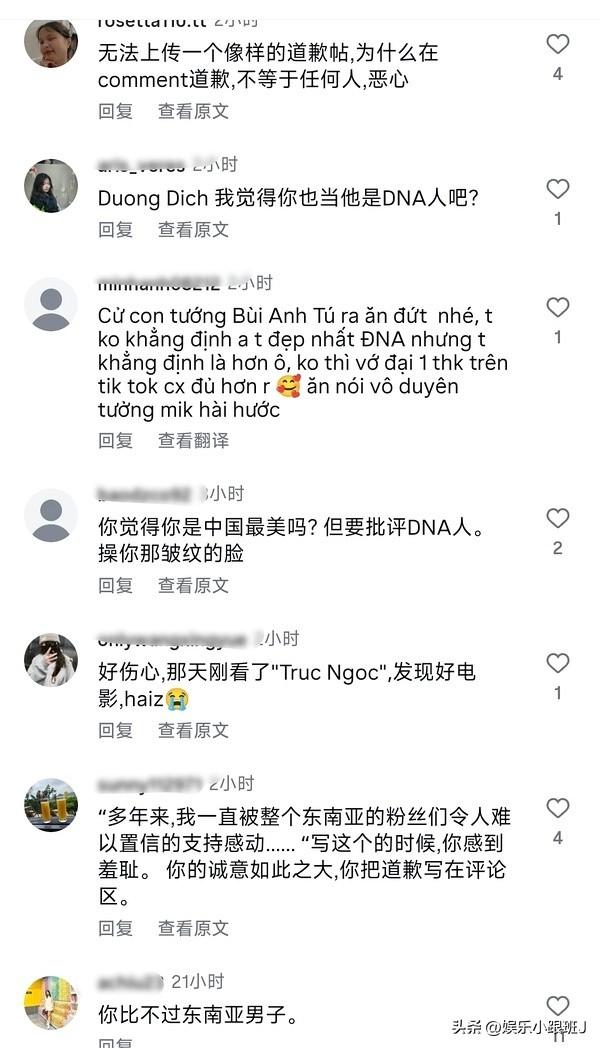Open avatar of first comment's author
The height and width of the screenshot is (1048, 600).
(51, 43)
